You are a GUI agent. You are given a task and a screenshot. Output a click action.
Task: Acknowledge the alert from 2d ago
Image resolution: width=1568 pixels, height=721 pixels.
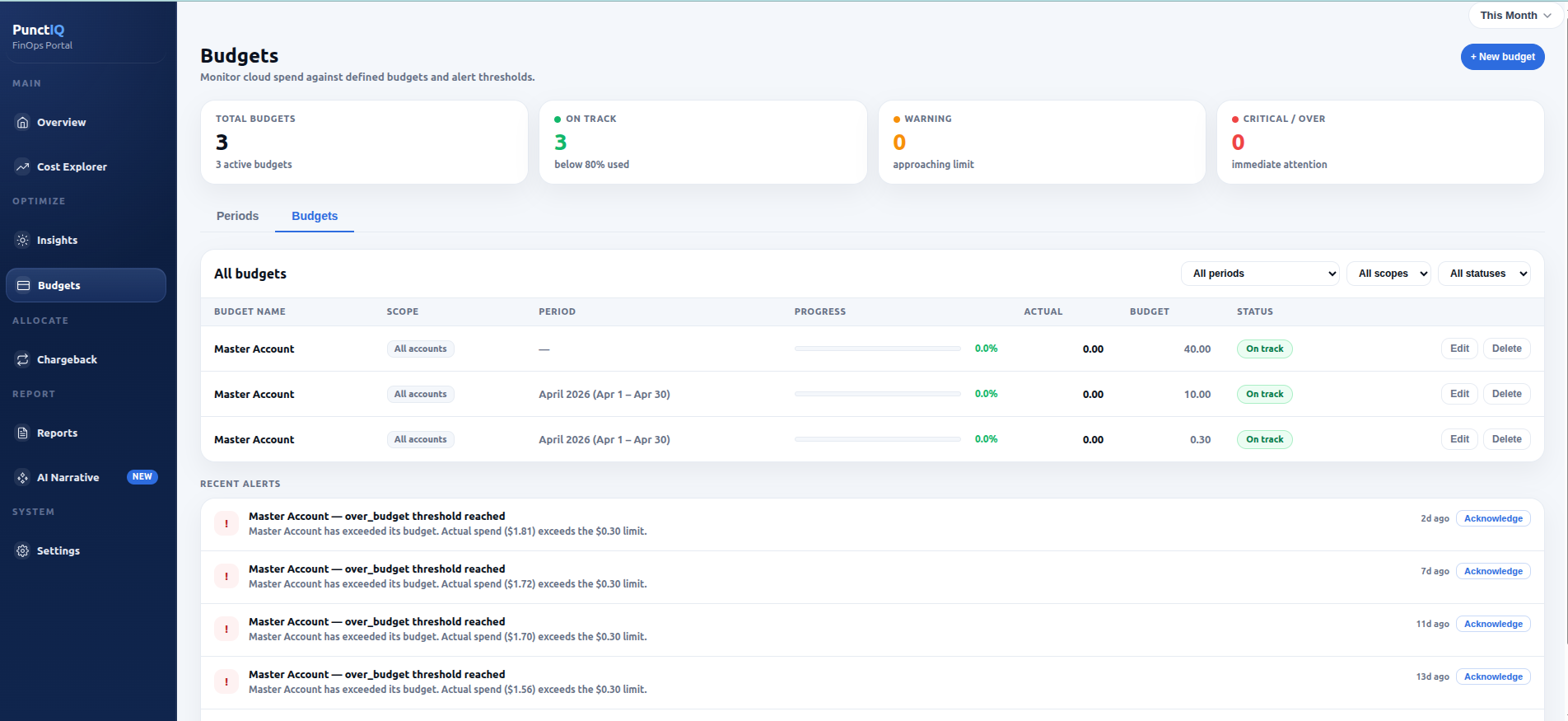(1493, 518)
